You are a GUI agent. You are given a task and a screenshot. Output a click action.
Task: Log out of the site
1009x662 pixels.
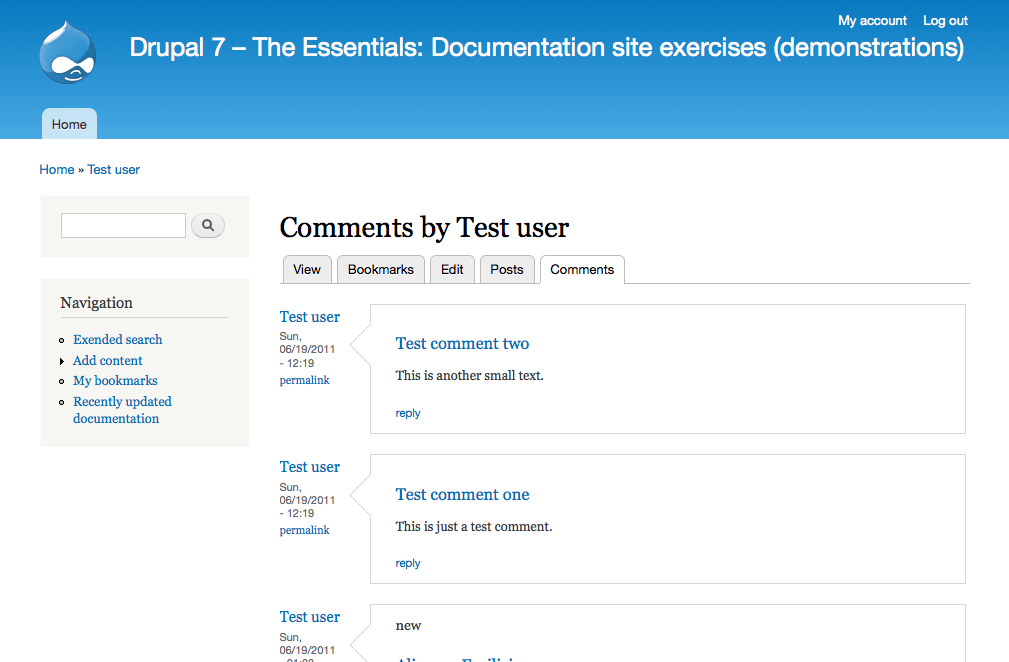pos(944,20)
